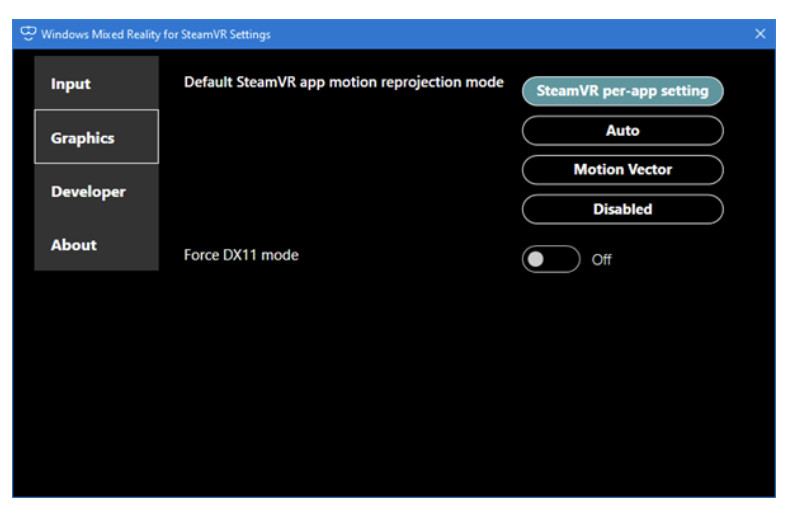Set motion reprojection to Disabled
The height and width of the screenshot is (525, 808).
pos(622,209)
